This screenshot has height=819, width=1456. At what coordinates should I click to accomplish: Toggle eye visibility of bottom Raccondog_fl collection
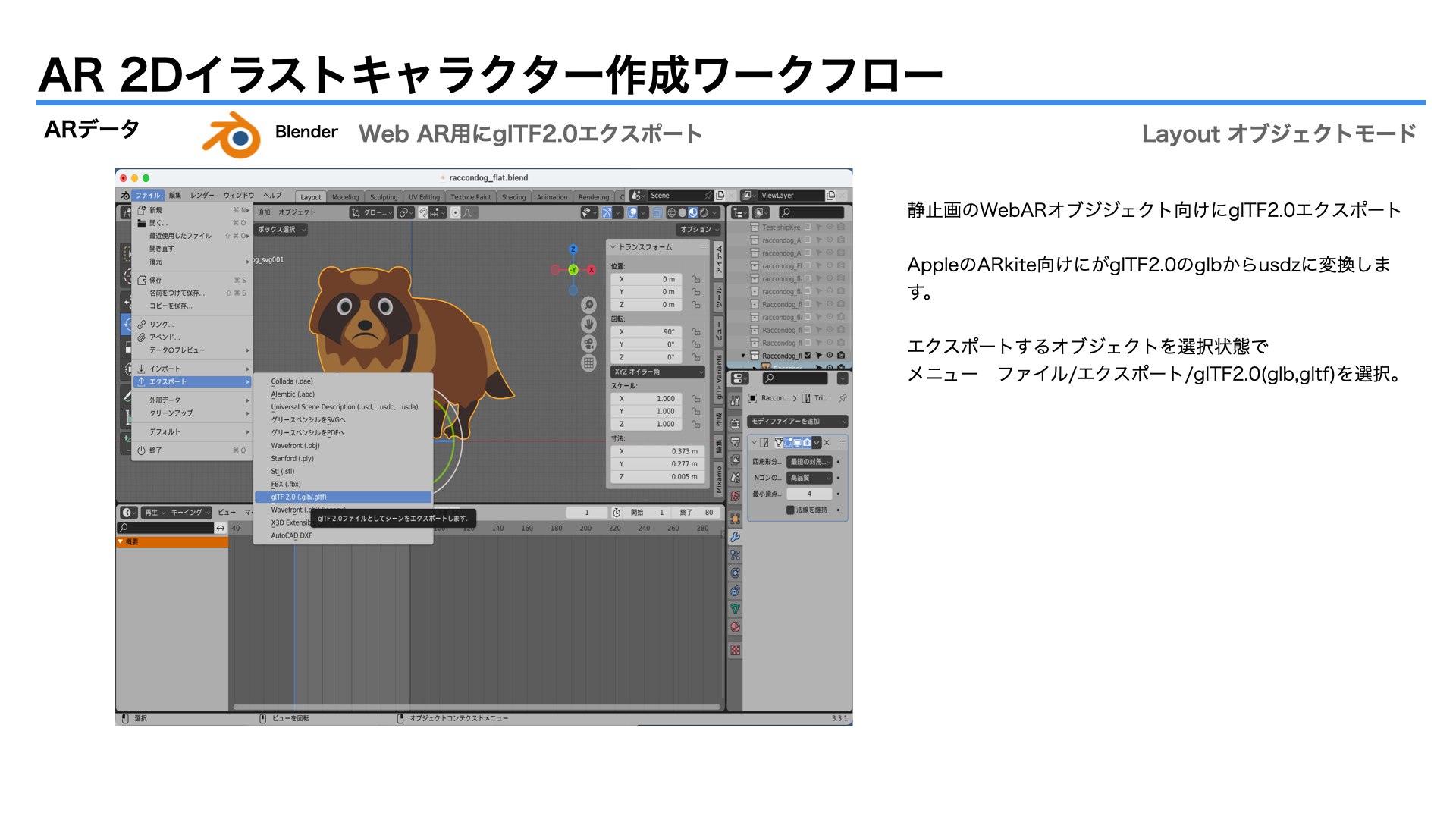click(x=830, y=356)
